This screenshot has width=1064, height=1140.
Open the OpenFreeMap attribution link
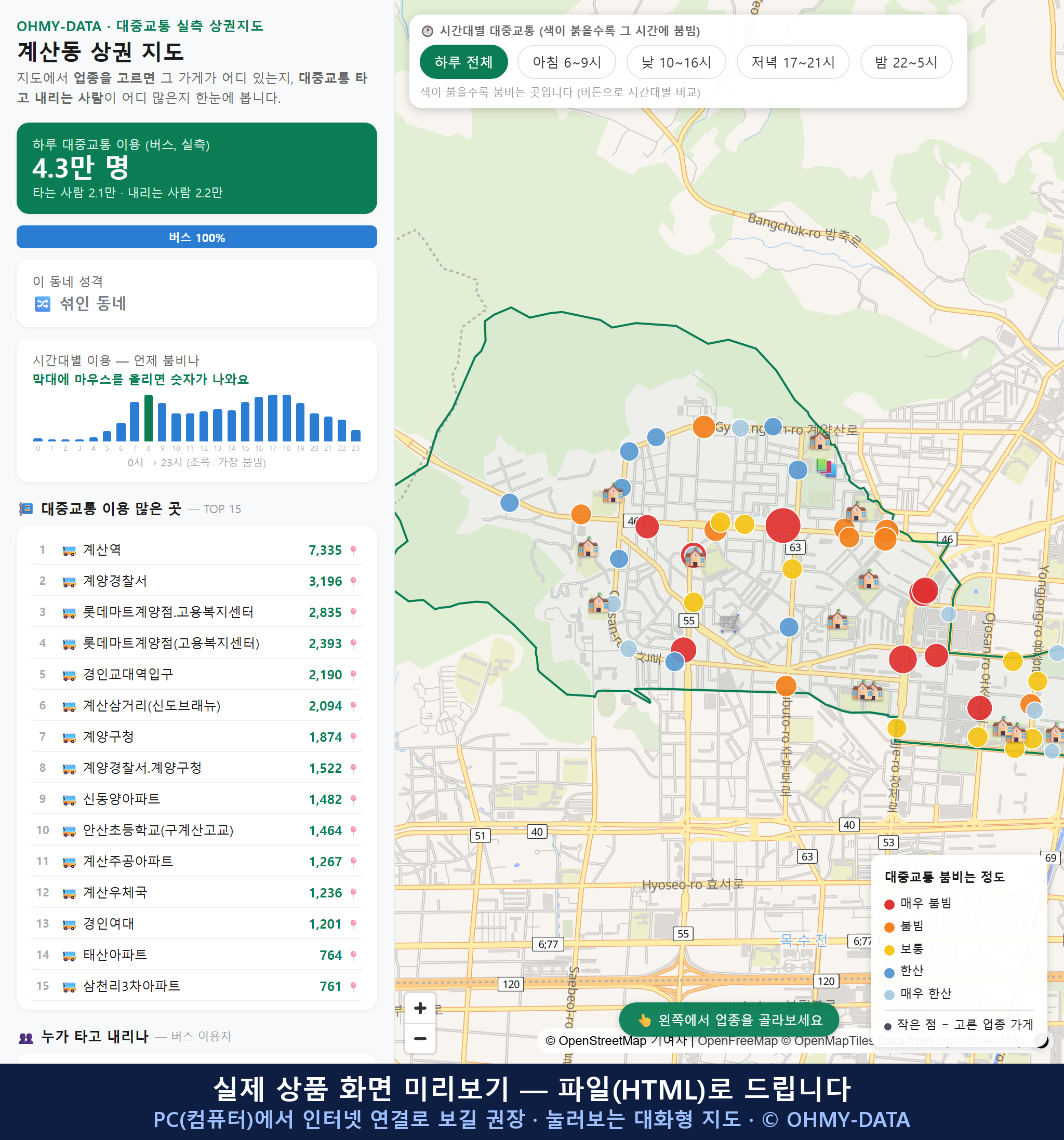click(738, 1041)
